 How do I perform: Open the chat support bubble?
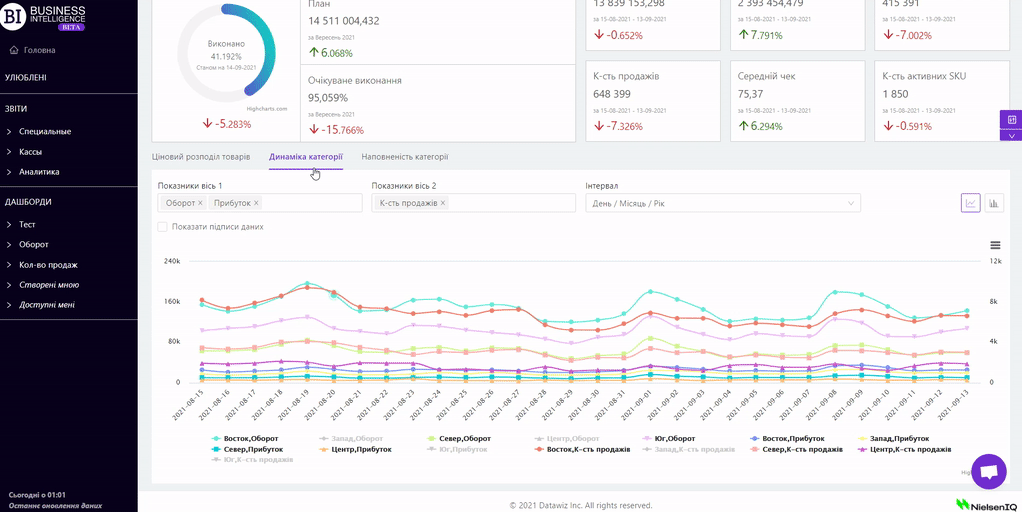click(988, 471)
